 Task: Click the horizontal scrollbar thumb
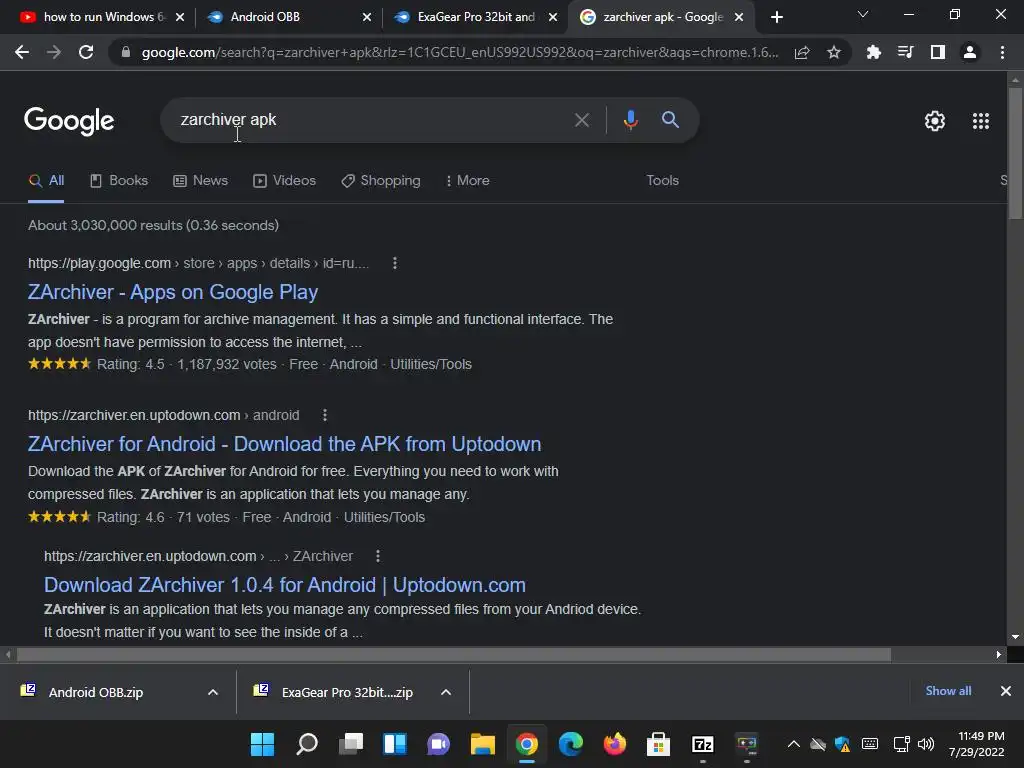pyautogui.click(x=454, y=654)
